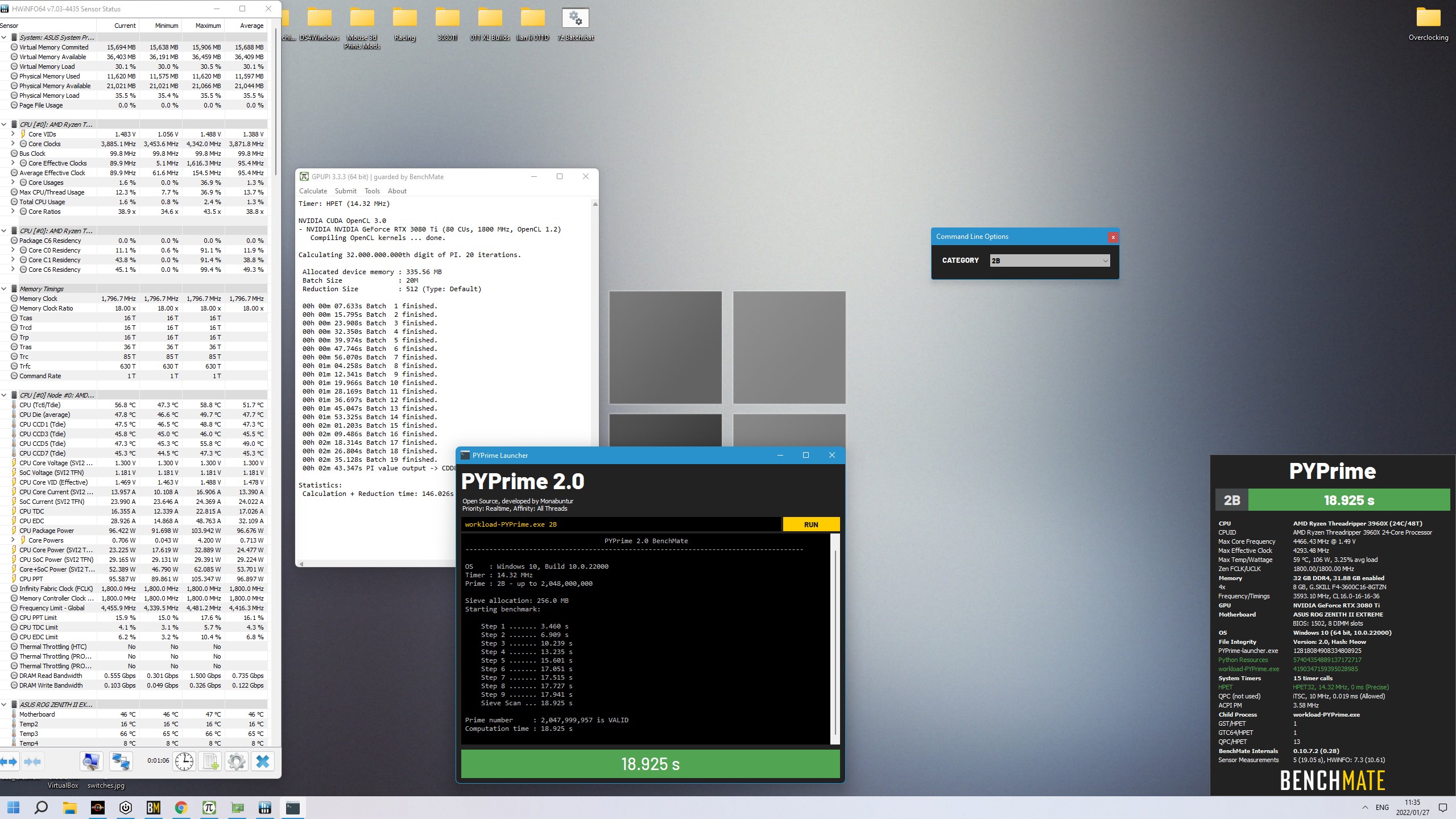Collapse the System: ASUS System group

[4, 38]
